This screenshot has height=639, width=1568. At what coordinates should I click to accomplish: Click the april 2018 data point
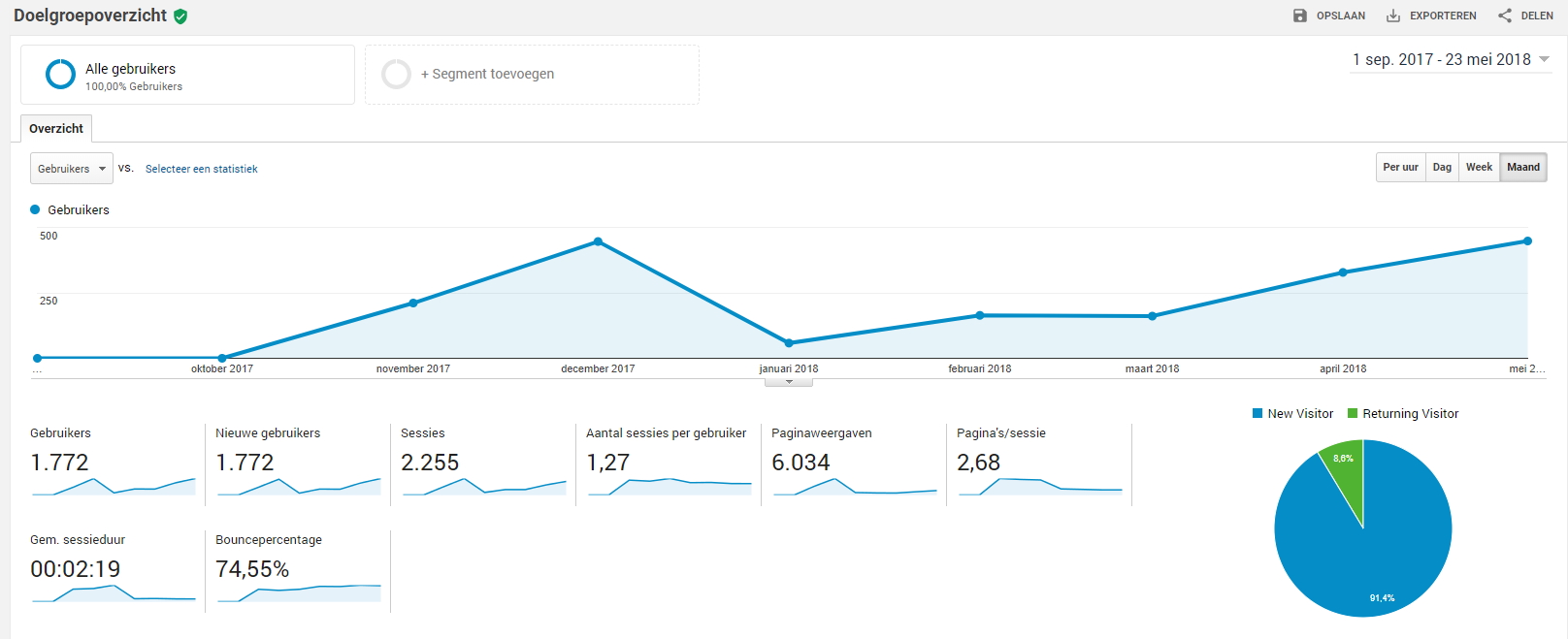[1343, 272]
